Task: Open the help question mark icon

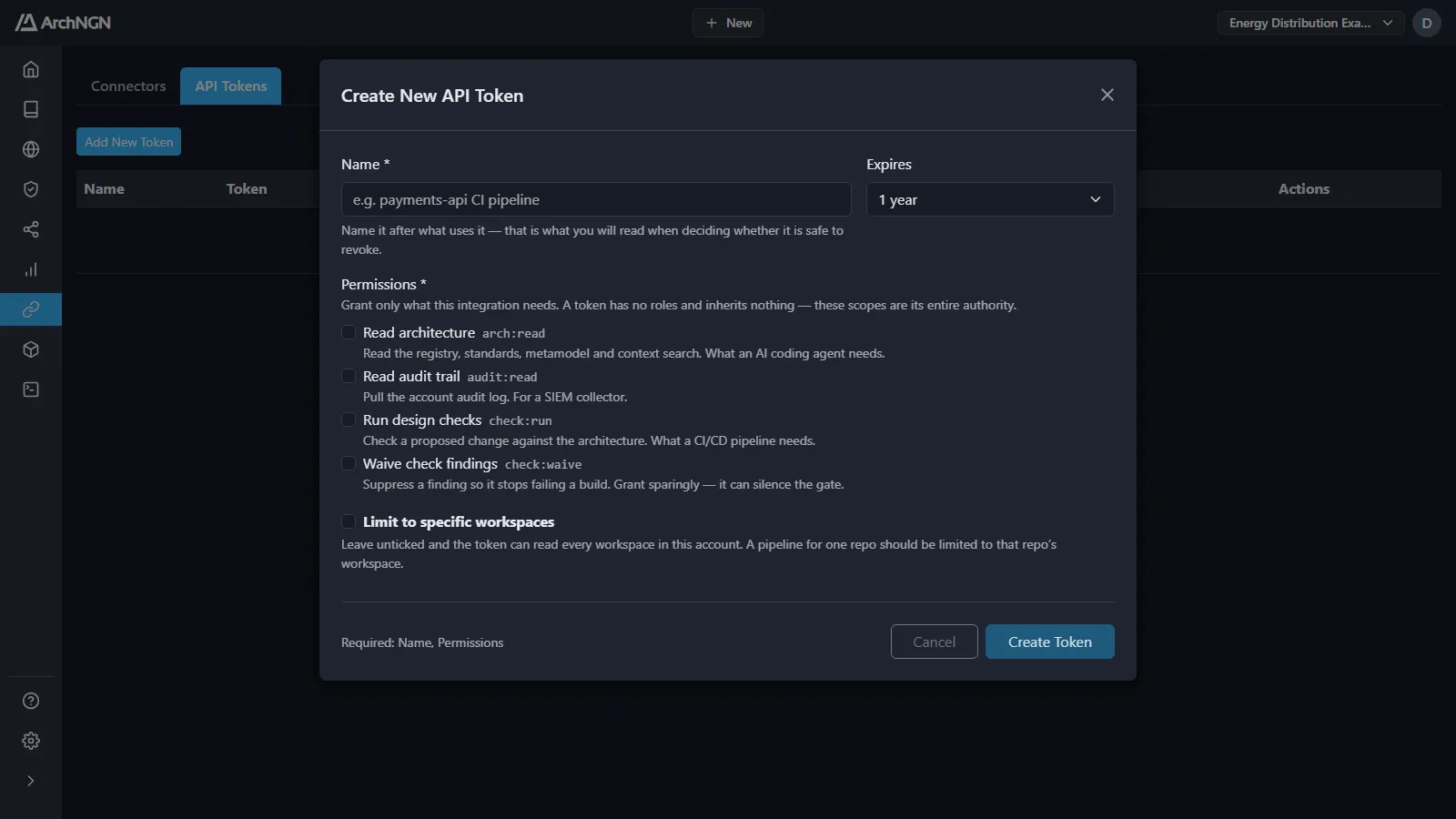Action: (x=31, y=701)
